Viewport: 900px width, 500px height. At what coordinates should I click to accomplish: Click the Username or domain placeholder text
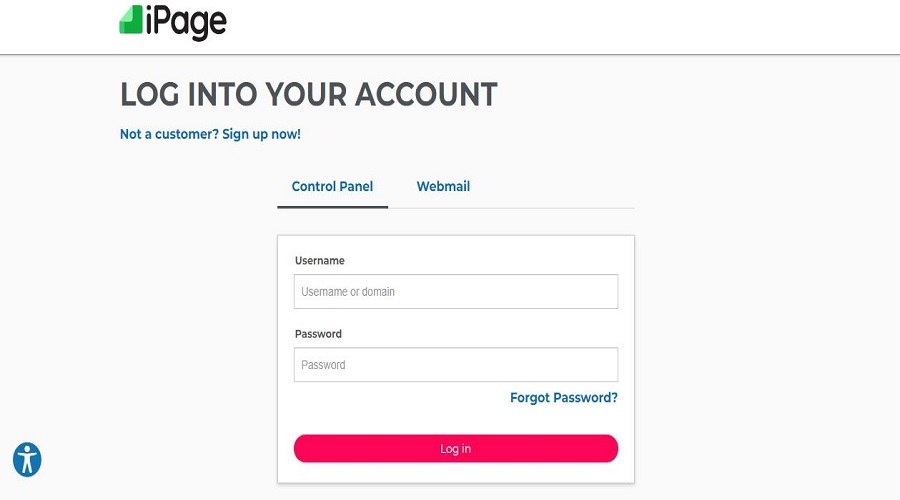click(x=348, y=292)
